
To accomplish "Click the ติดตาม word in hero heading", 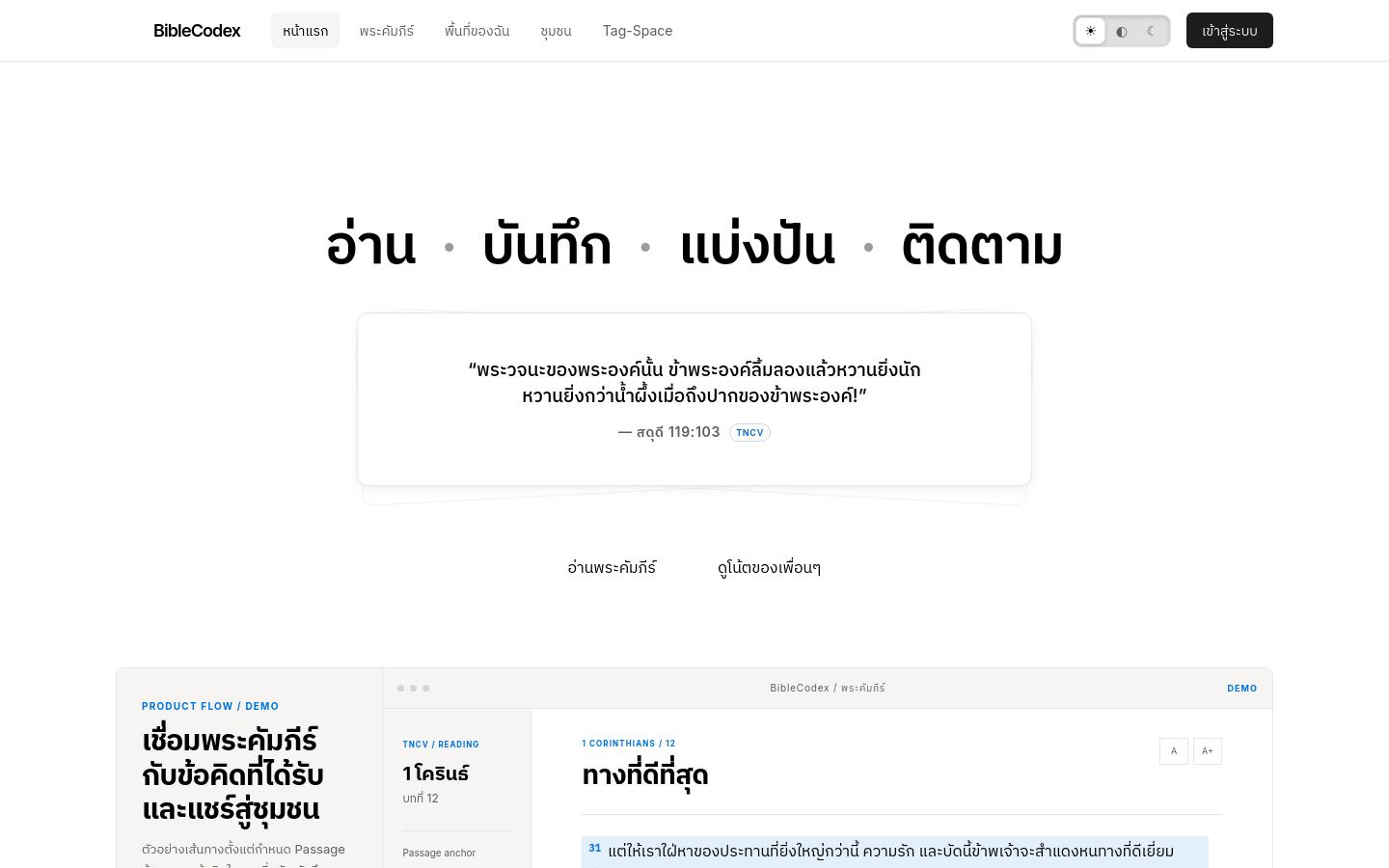I will coord(982,246).
